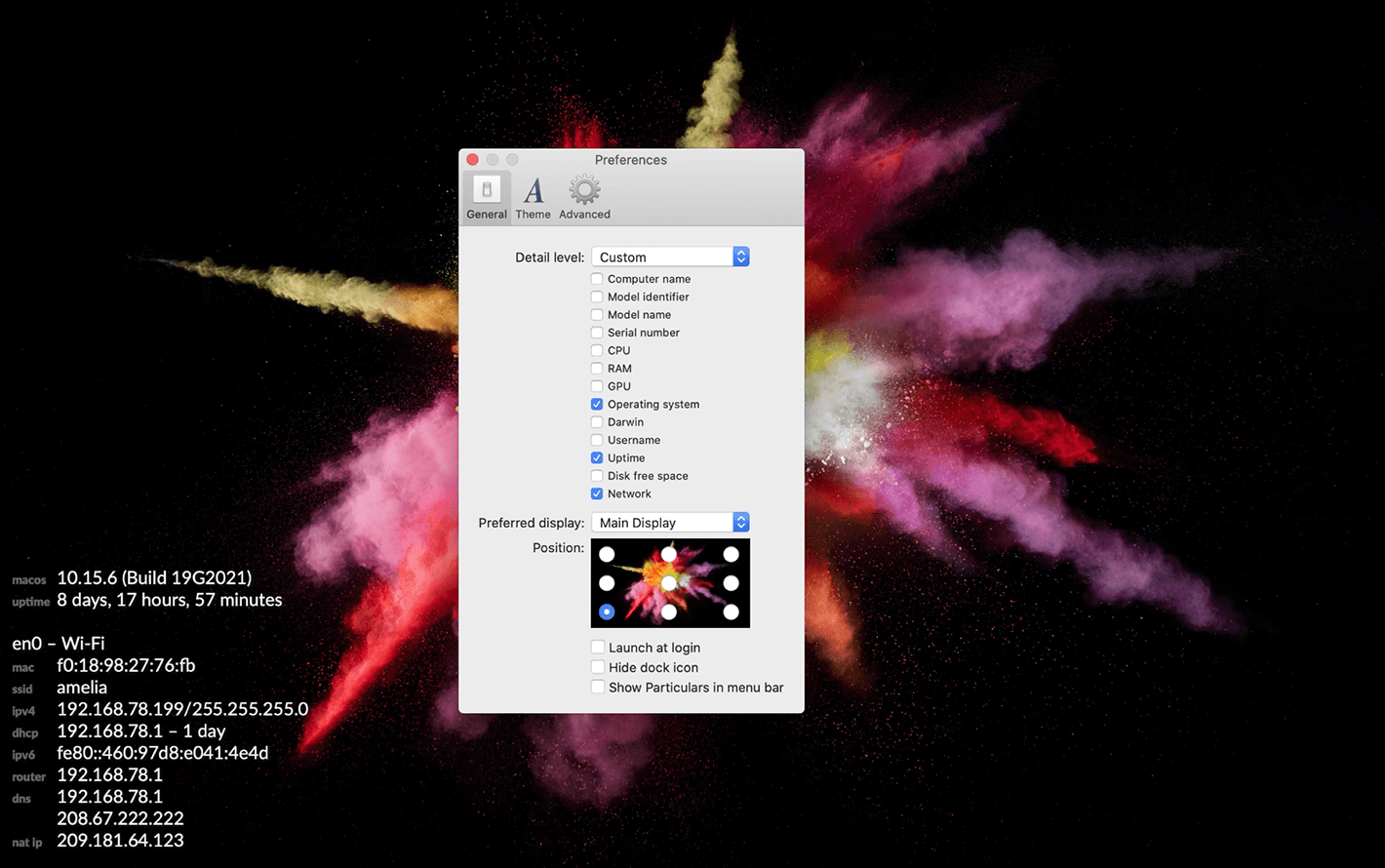
Task: Click the router address value
Action: coord(110,775)
